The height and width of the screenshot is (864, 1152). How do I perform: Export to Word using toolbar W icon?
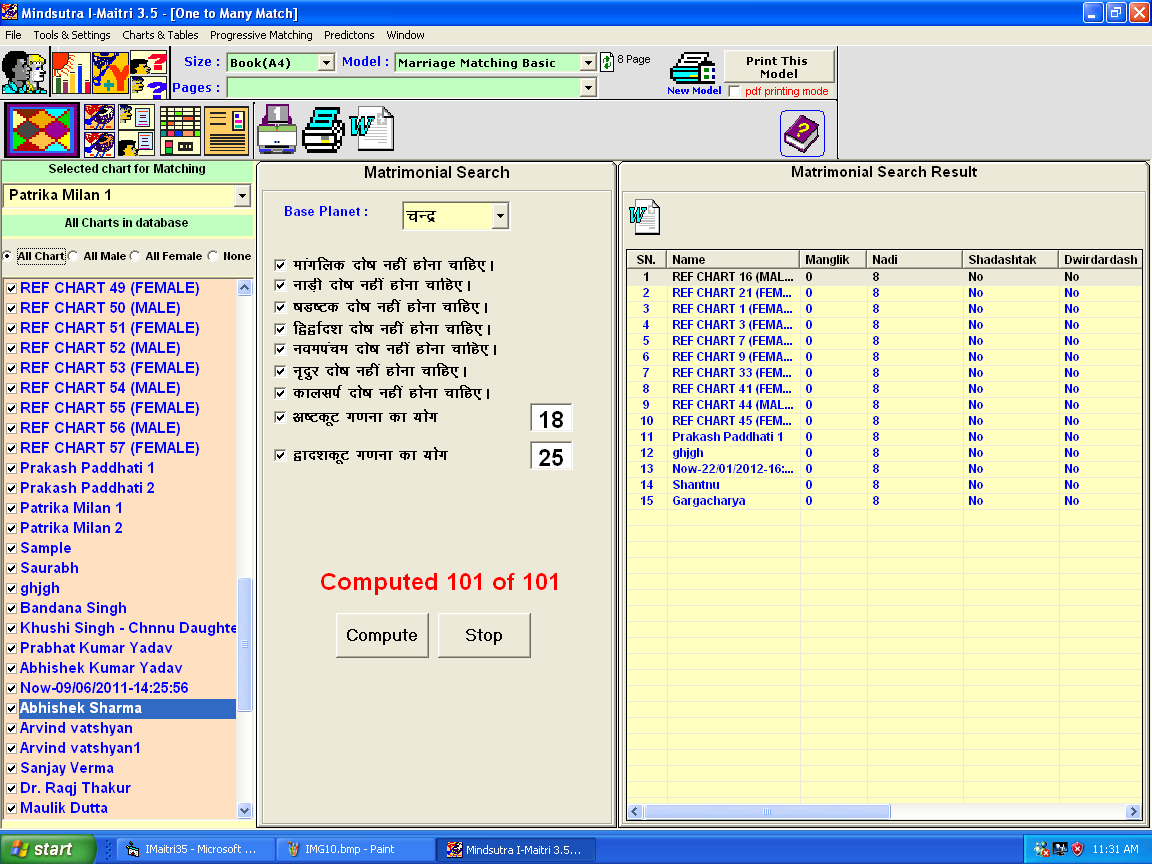tap(372, 129)
